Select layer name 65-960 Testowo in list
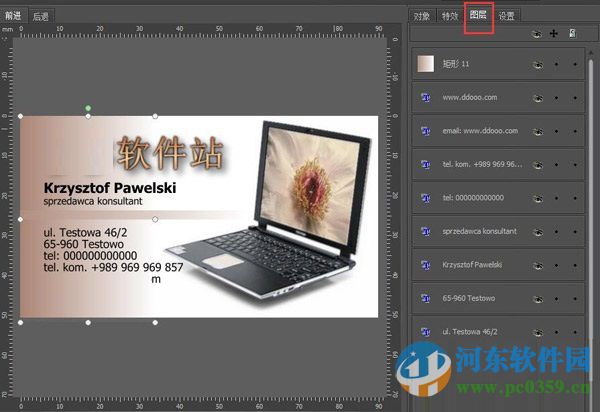 click(x=469, y=298)
